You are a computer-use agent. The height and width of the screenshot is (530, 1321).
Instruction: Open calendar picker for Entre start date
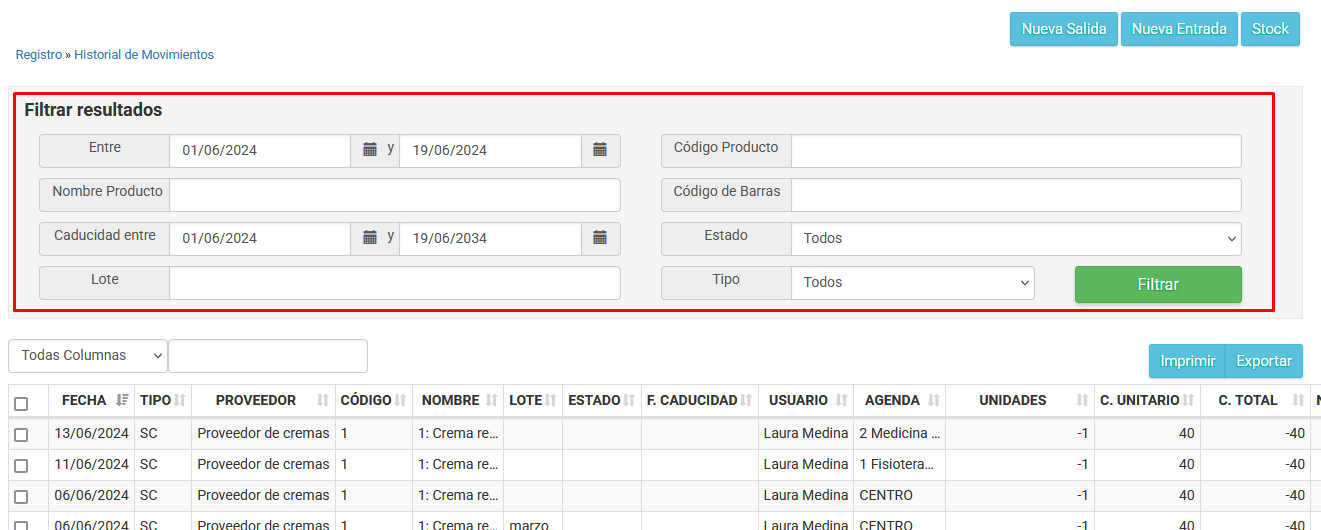[x=369, y=150]
